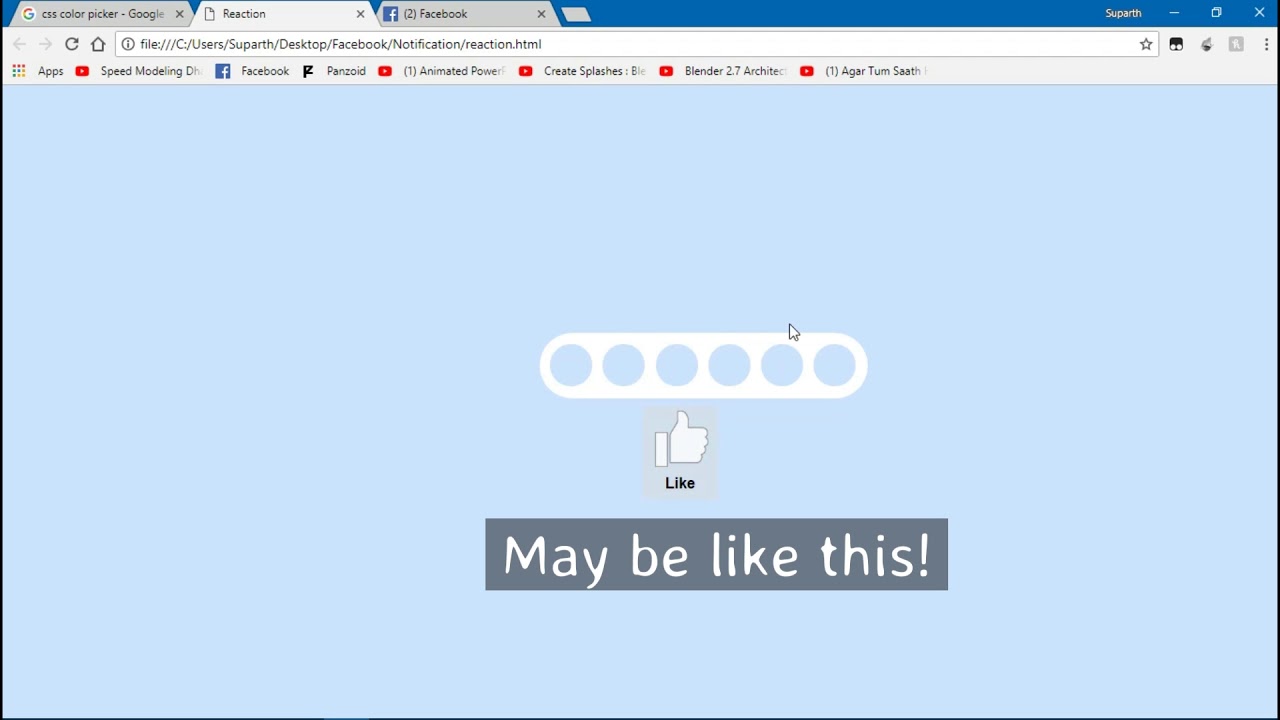The image size is (1280, 720).
Task: Close the (2) Facebook tab
Action: (542, 14)
